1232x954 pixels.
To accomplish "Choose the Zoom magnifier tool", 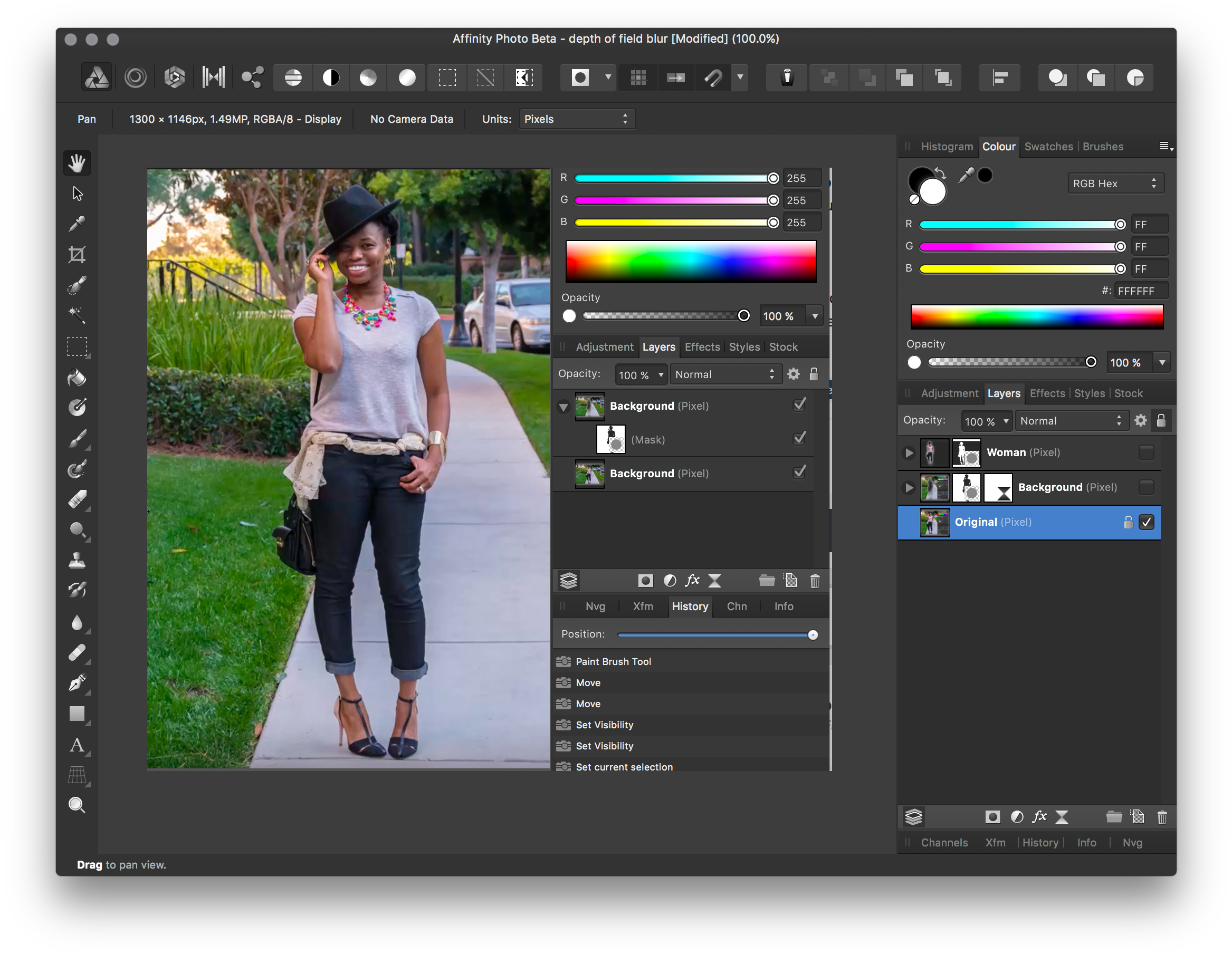I will (77, 805).
